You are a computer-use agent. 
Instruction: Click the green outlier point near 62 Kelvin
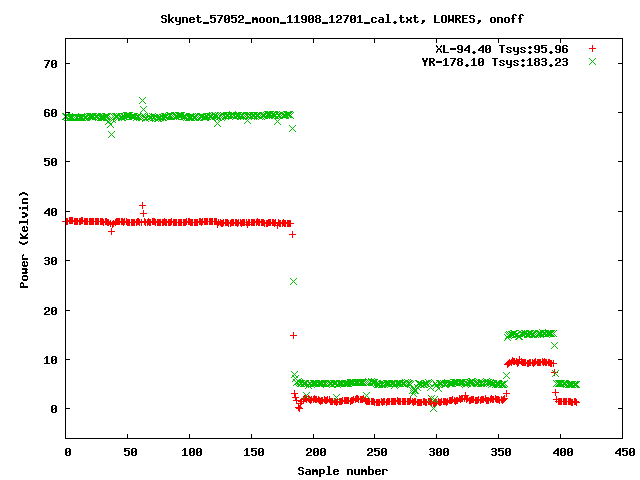(x=142, y=101)
